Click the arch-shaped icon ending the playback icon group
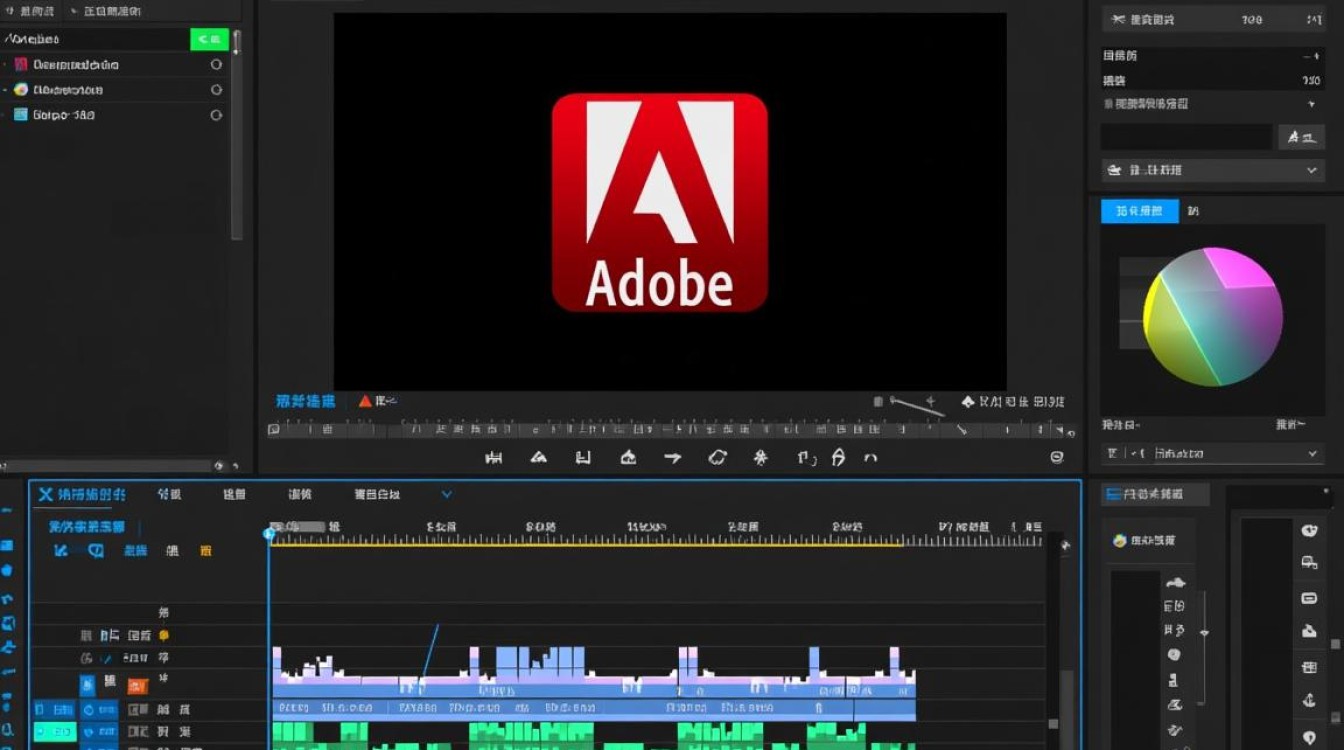This screenshot has height=750, width=1344. [870, 458]
